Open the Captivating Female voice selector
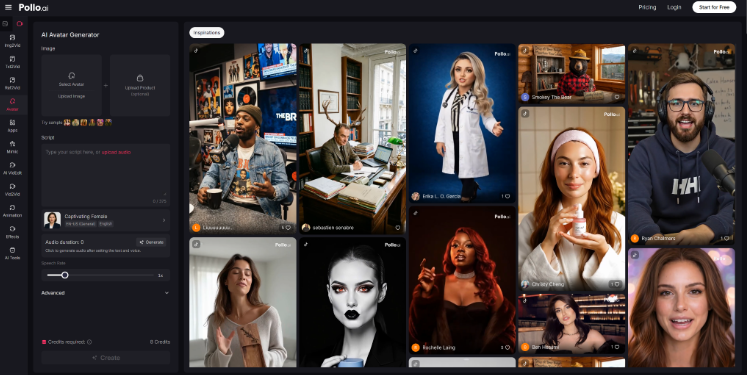Screen dimensions: 747x375 click(105, 220)
